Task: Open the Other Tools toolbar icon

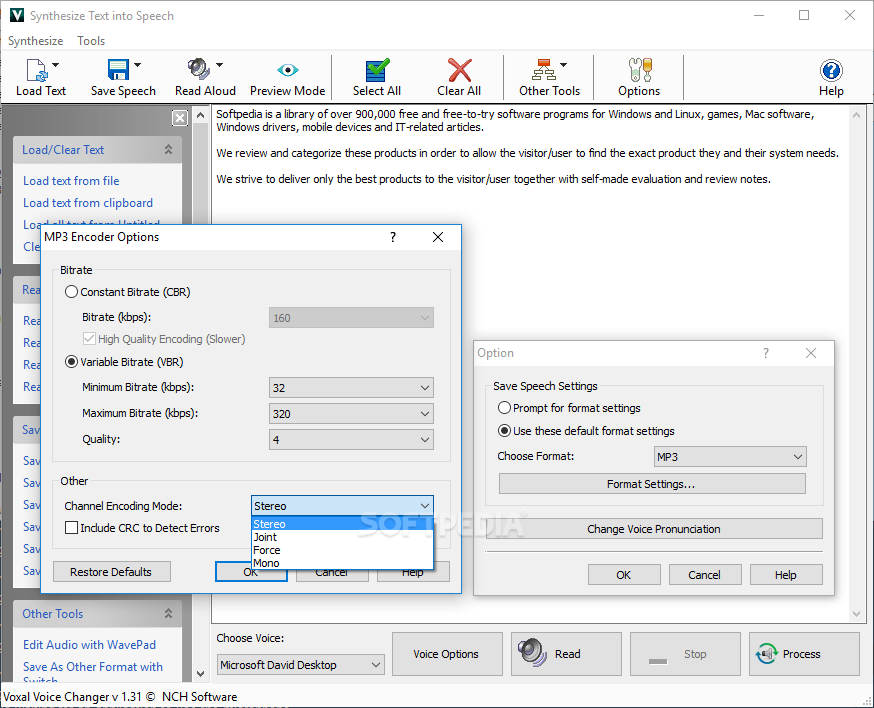Action: pos(543,70)
